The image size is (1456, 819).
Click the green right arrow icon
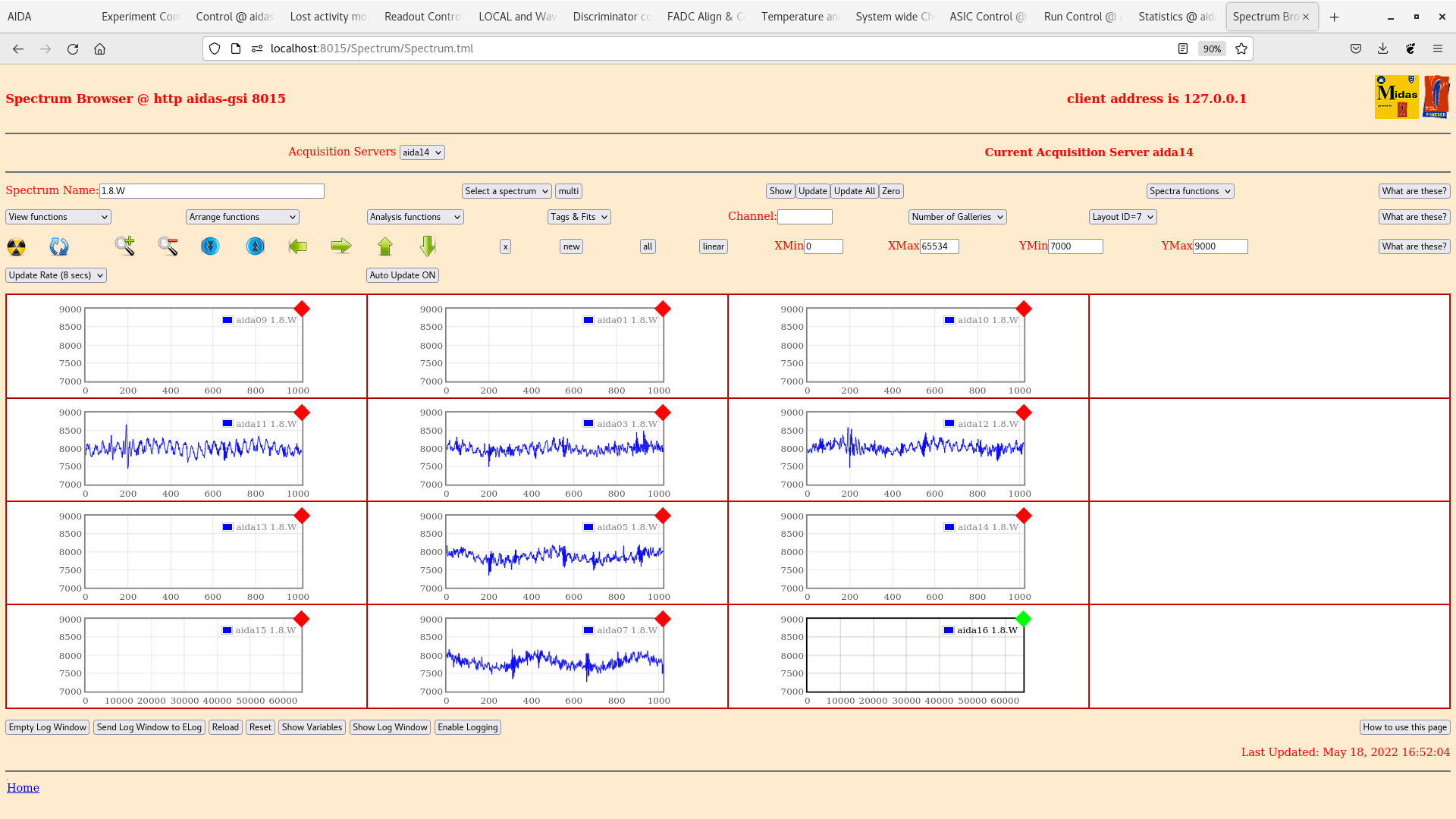pyautogui.click(x=341, y=246)
